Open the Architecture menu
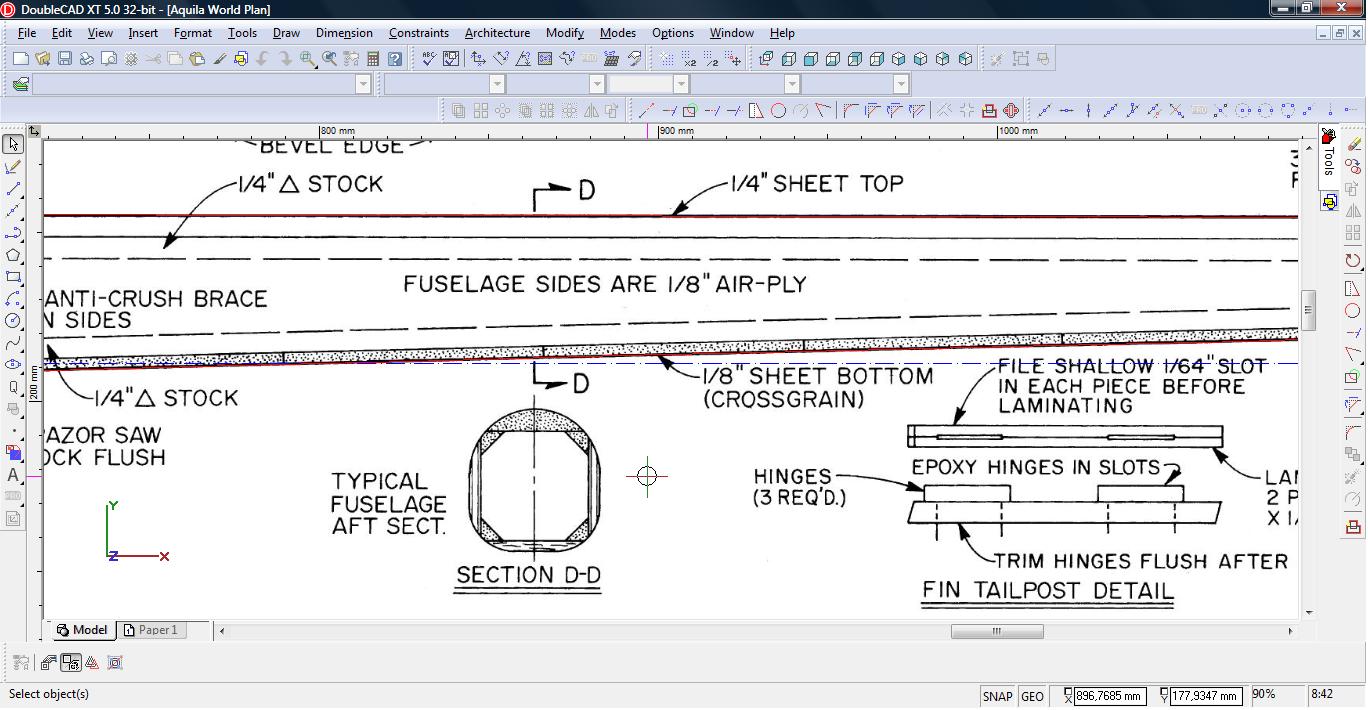Viewport: 1368px width, 710px height. 497,33
